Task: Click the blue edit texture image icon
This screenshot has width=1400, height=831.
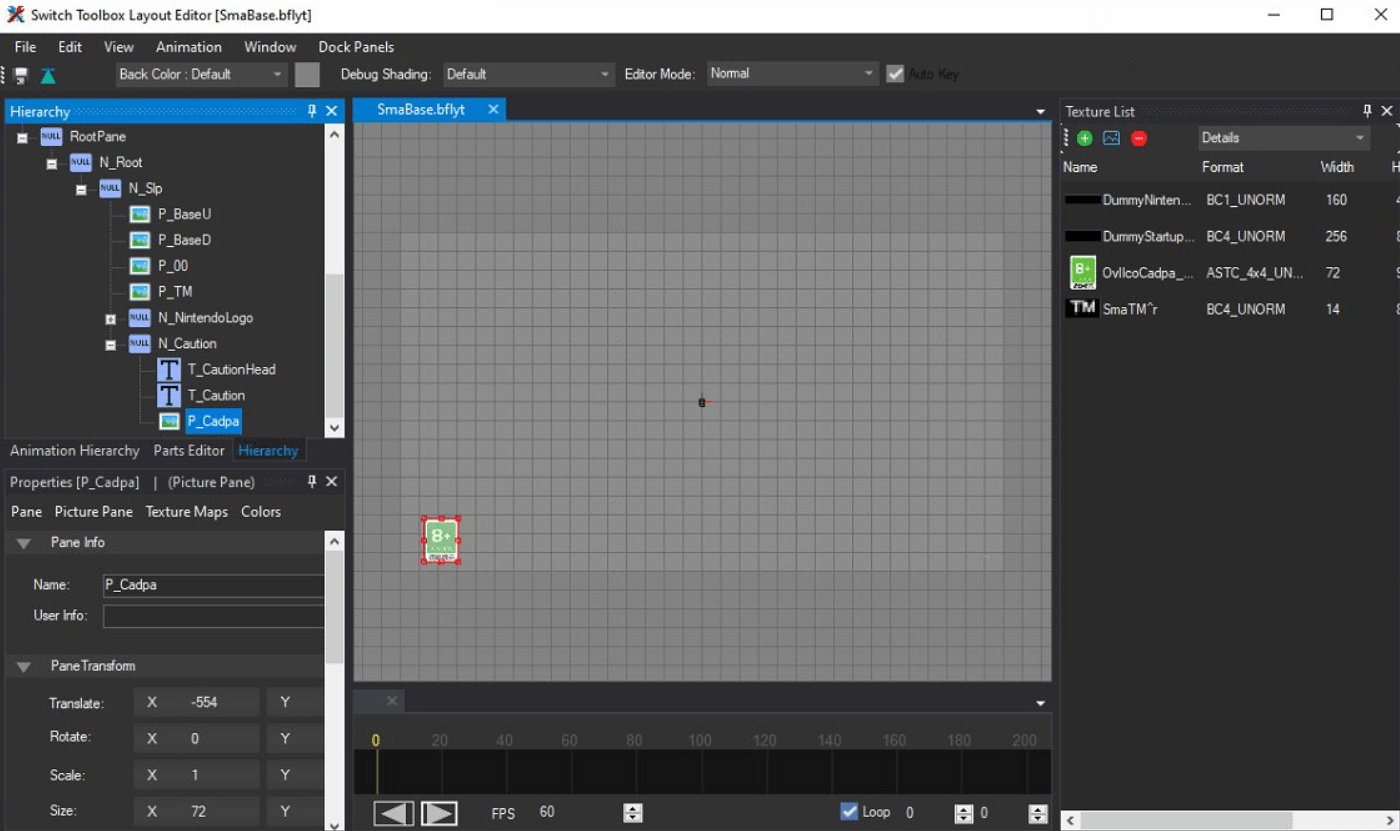Action: [x=1111, y=138]
